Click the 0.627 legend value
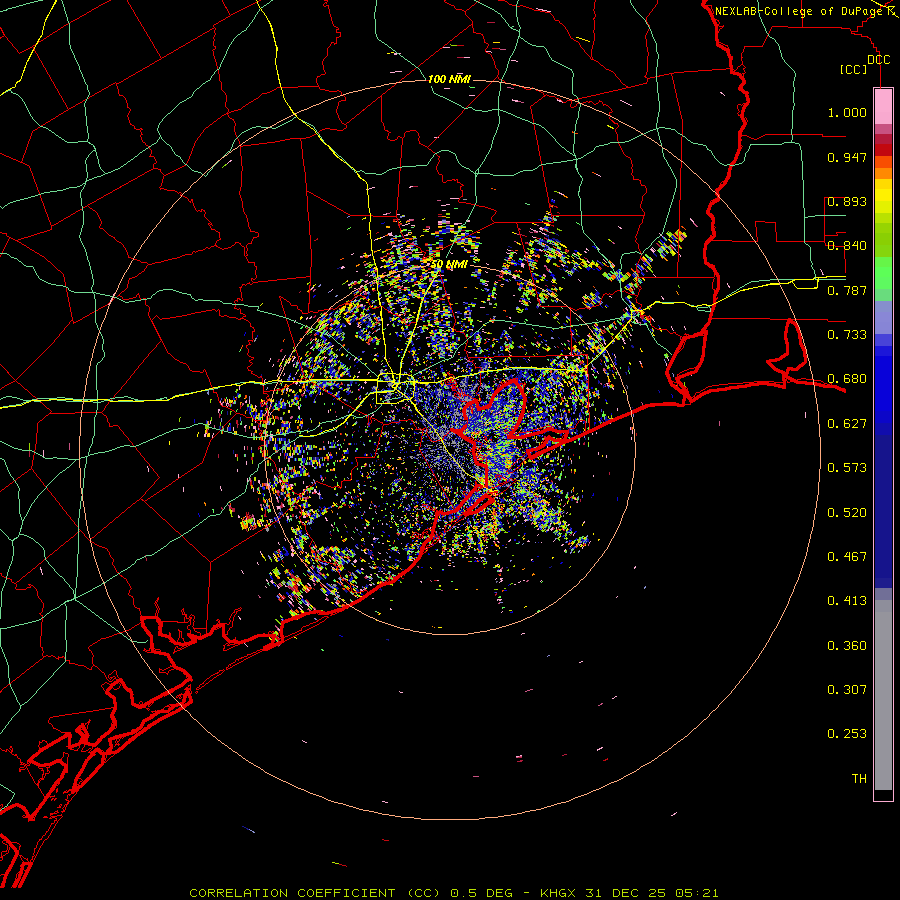The height and width of the screenshot is (900, 900). coord(847,424)
